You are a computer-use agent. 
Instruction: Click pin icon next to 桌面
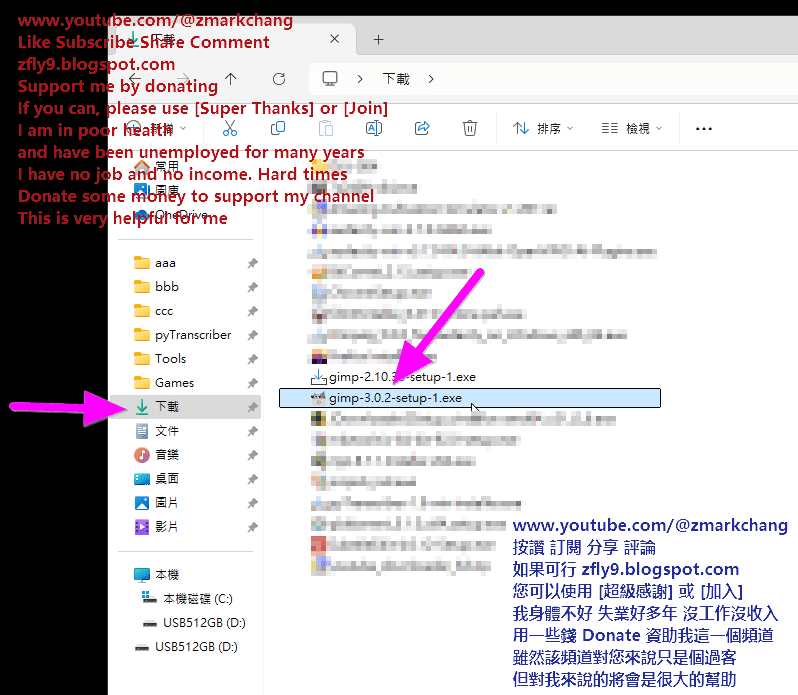click(x=252, y=479)
